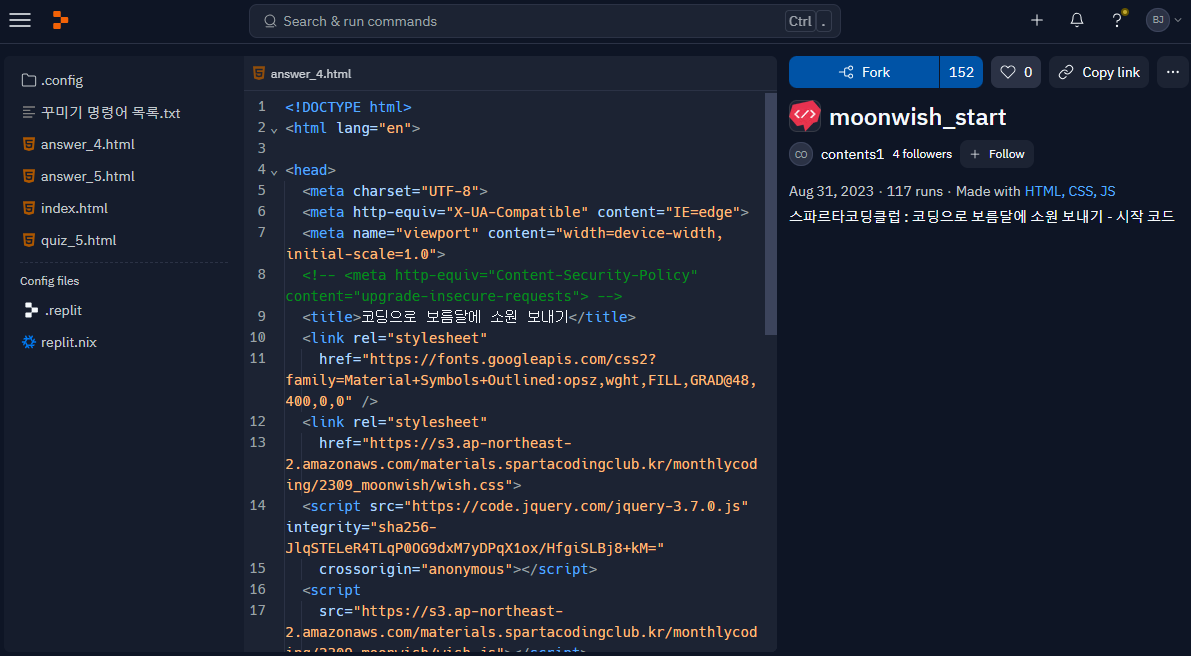1191x656 pixels.
Task: Click the 4 followers text
Action: point(922,154)
